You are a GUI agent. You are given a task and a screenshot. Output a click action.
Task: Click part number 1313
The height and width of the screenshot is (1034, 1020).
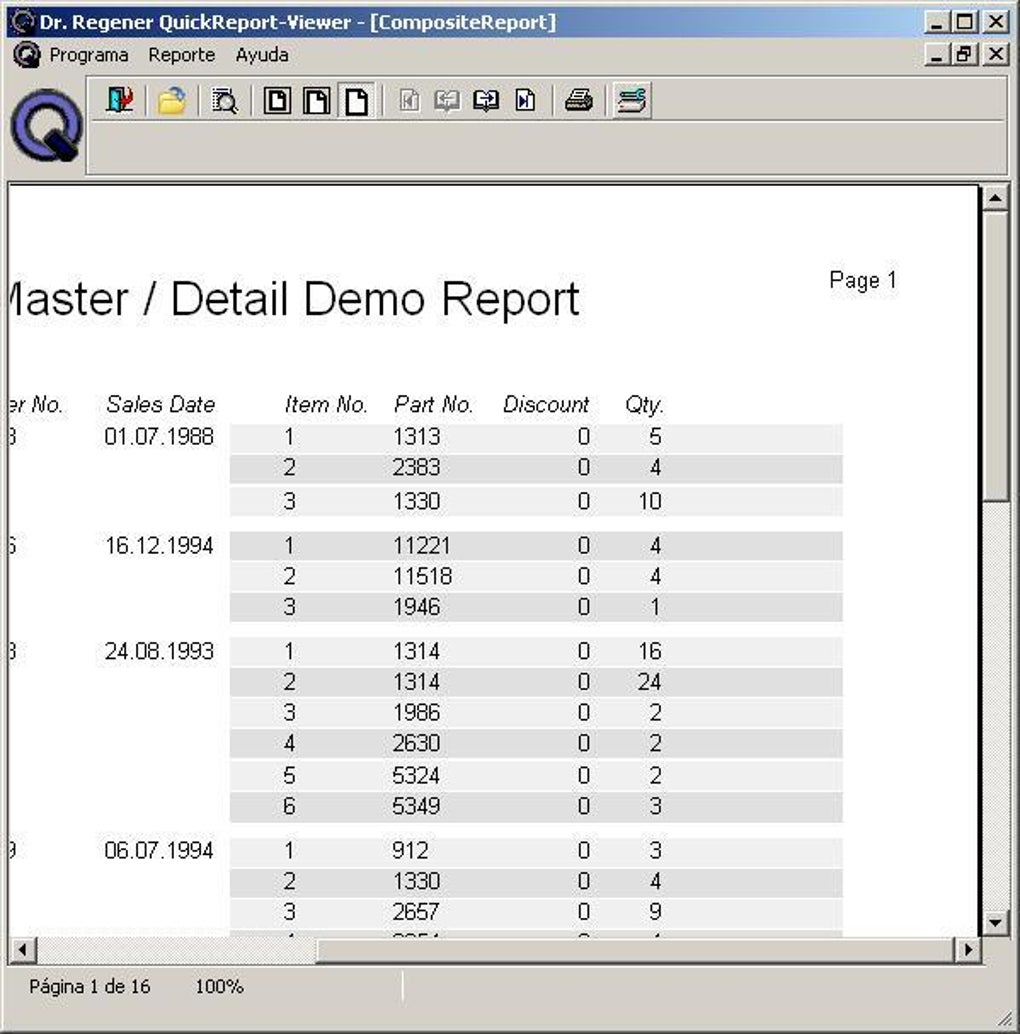416,437
